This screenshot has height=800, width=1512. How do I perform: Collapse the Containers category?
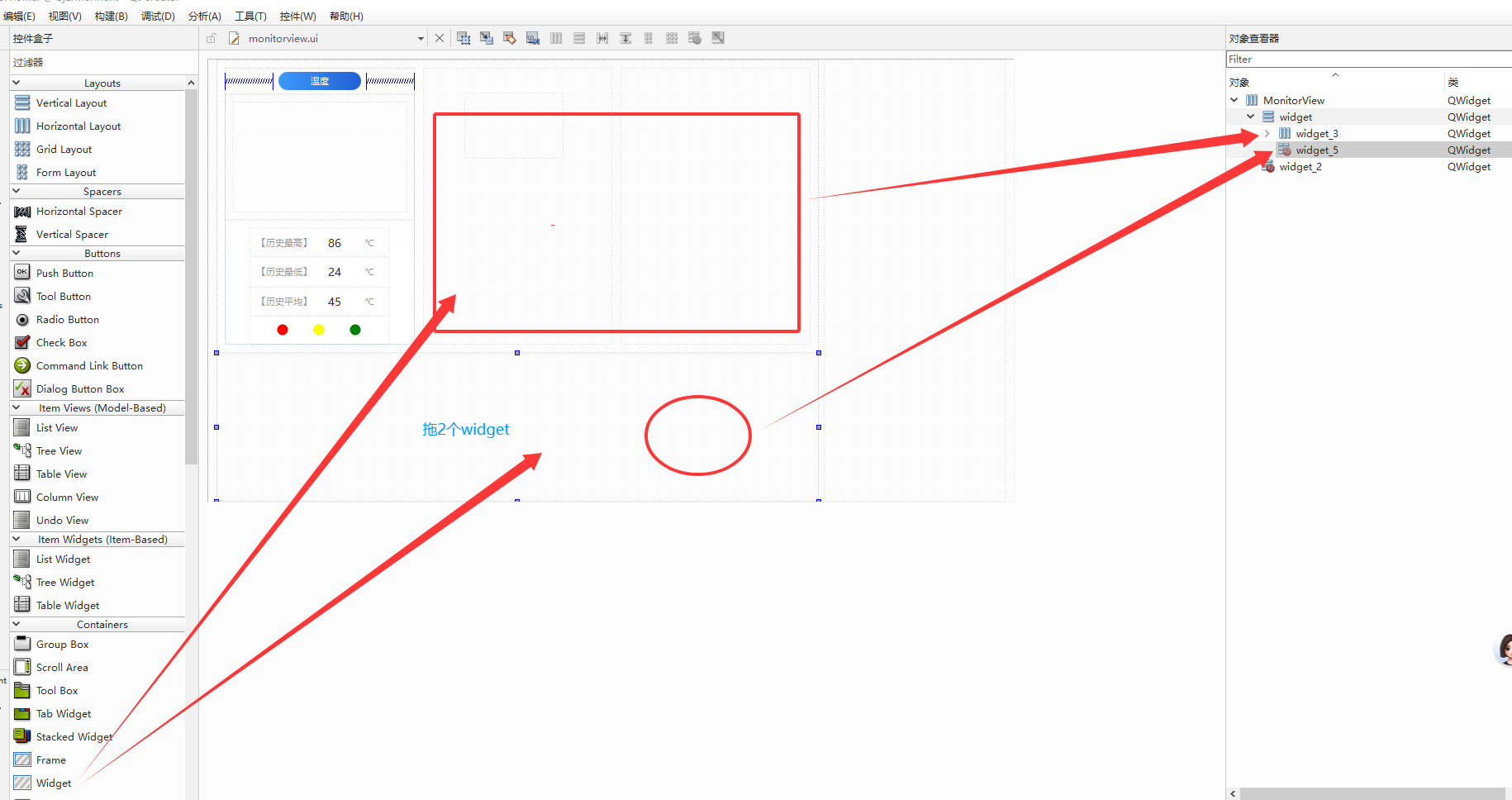pyautogui.click(x=16, y=624)
